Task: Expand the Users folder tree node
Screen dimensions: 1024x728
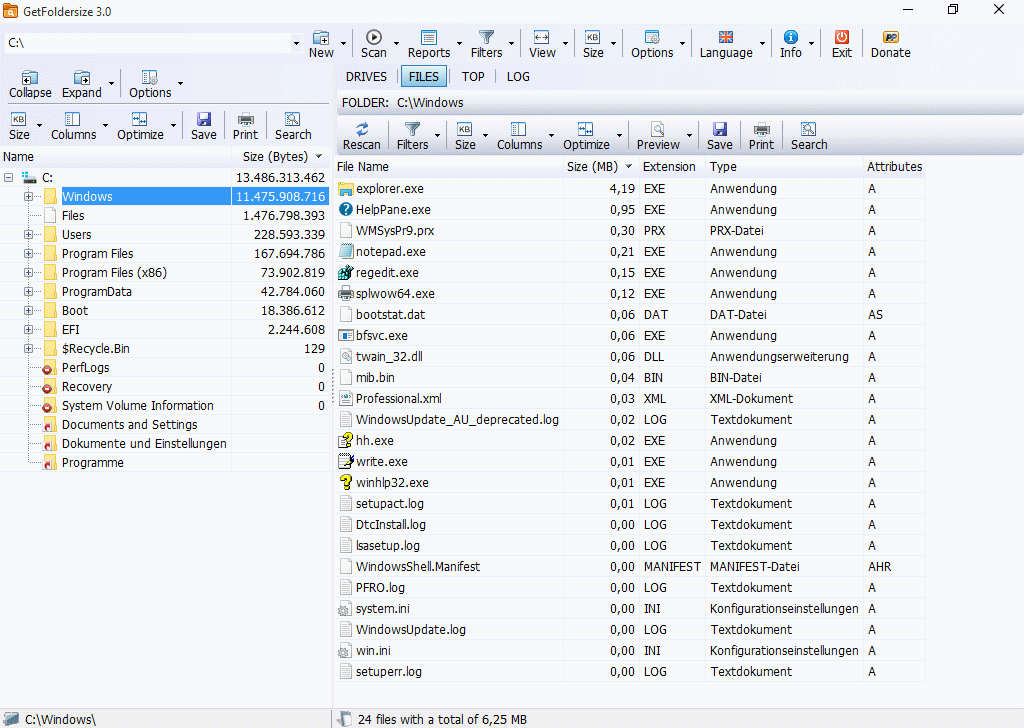Action: click(28, 234)
